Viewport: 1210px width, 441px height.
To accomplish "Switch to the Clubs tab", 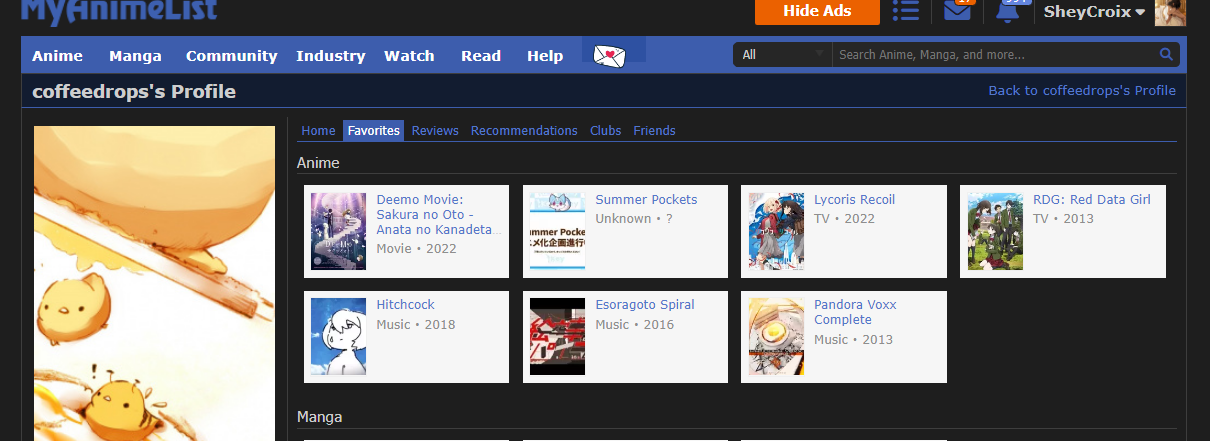I will point(605,131).
